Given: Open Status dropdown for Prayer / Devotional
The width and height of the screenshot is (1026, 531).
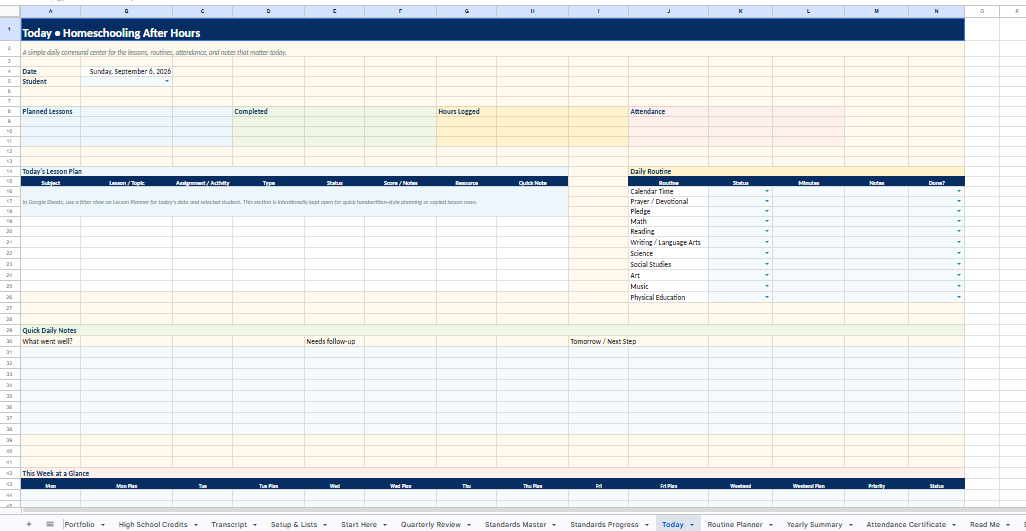Looking at the screenshot, I should tap(767, 201).
